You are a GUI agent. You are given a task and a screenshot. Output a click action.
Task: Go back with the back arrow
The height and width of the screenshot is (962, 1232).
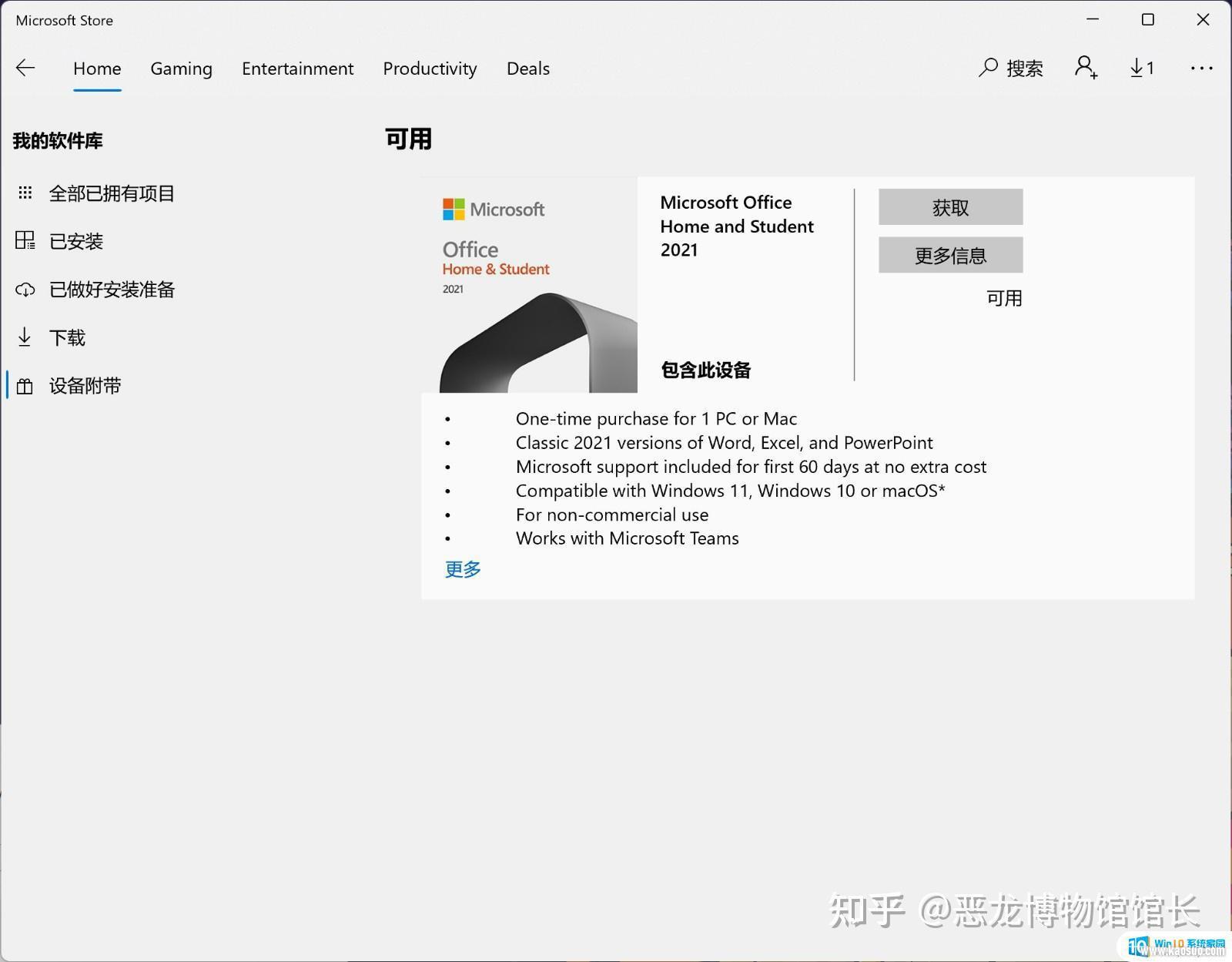(25, 68)
